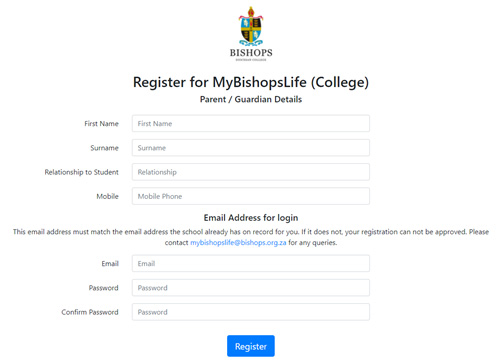496x363 pixels.
Task: Select the Relationship to Student field
Action: 251,172
